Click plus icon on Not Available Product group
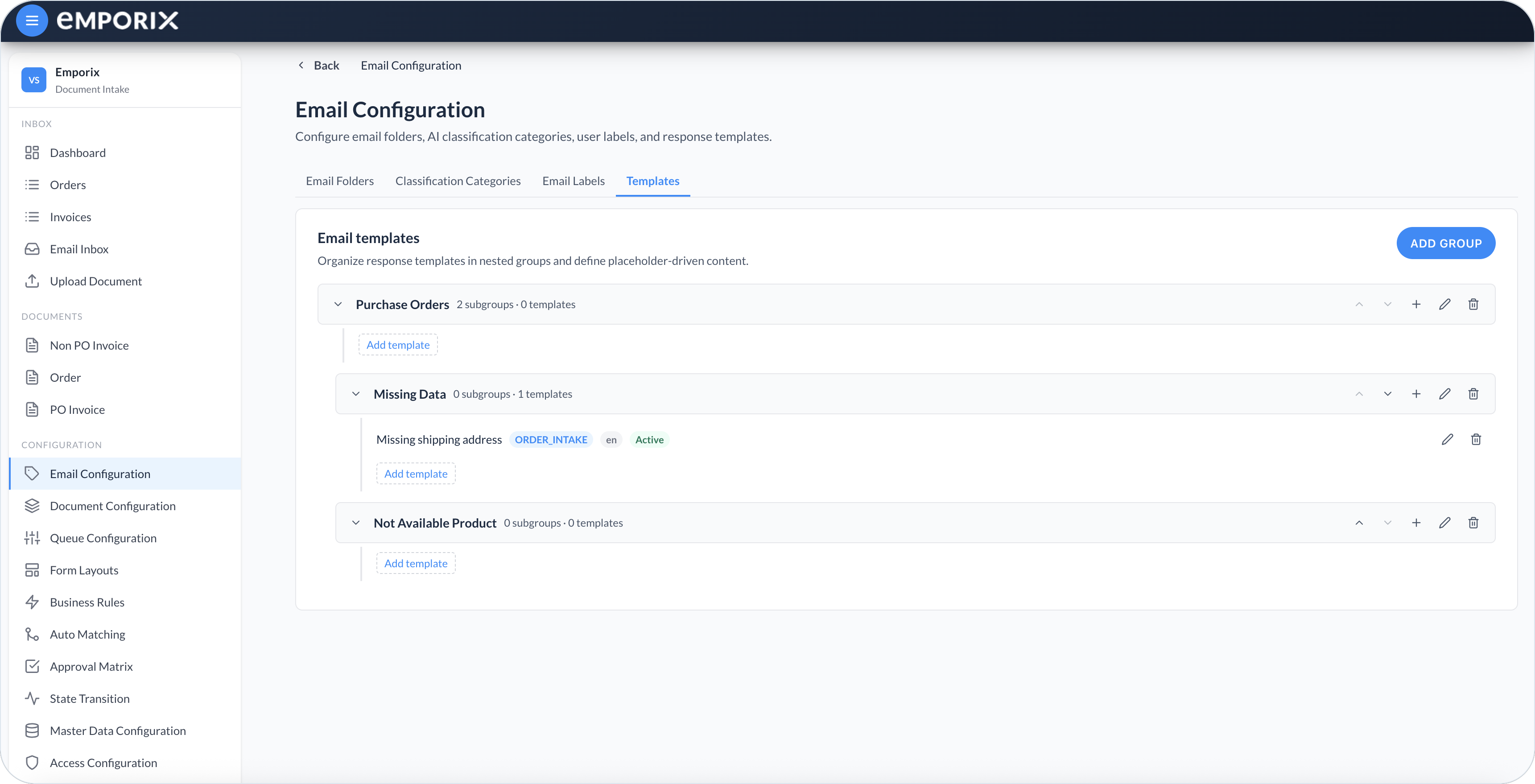 click(x=1416, y=523)
